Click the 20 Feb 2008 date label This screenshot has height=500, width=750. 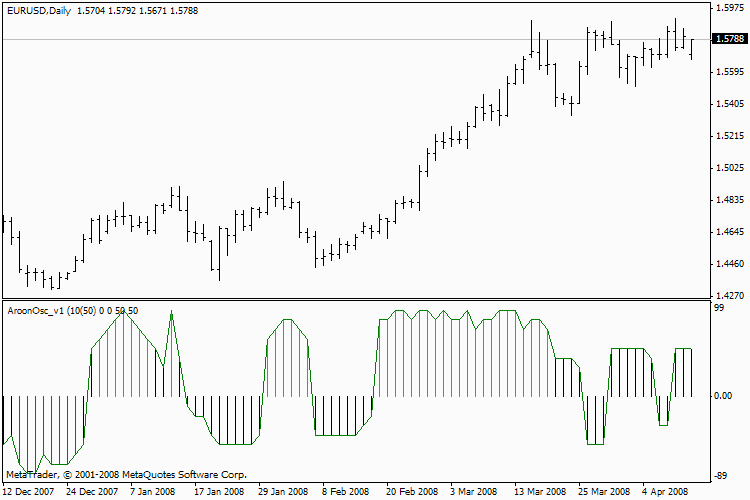pyautogui.click(x=412, y=492)
